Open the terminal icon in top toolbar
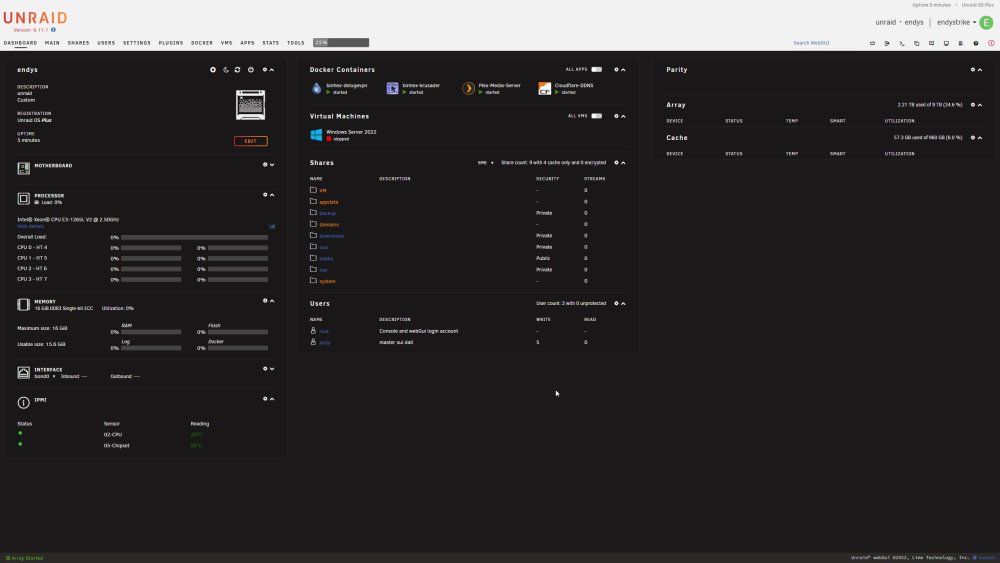The width and height of the screenshot is (1000, 563). pyautogui.click(x=902, y=43)
